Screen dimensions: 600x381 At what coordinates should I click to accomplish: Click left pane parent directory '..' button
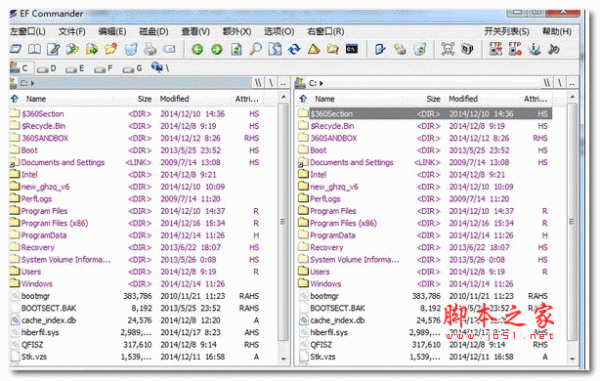point(284,83)
